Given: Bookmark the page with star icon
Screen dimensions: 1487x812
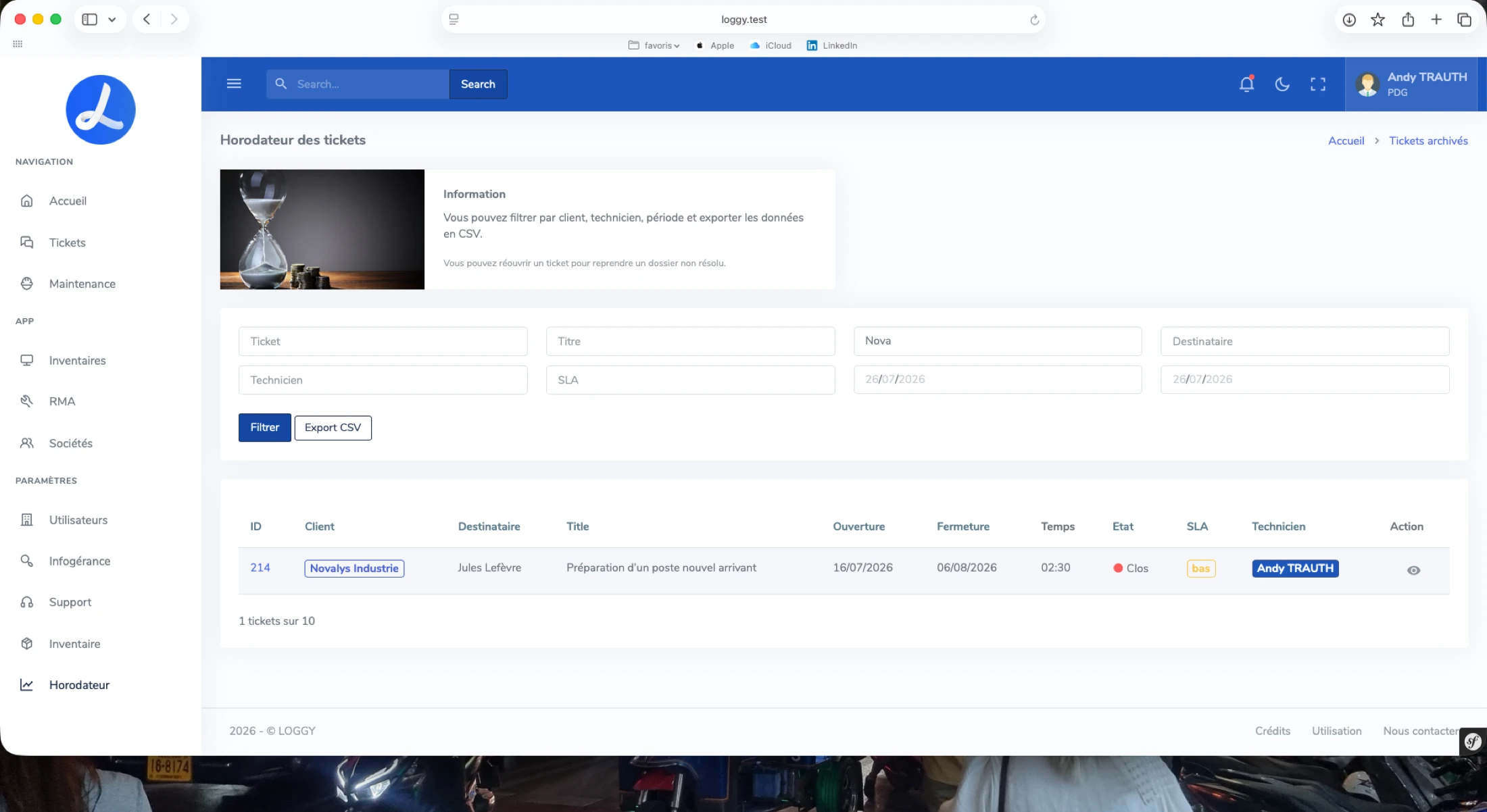Looking at the screenshot, I should pos(1378,20).
